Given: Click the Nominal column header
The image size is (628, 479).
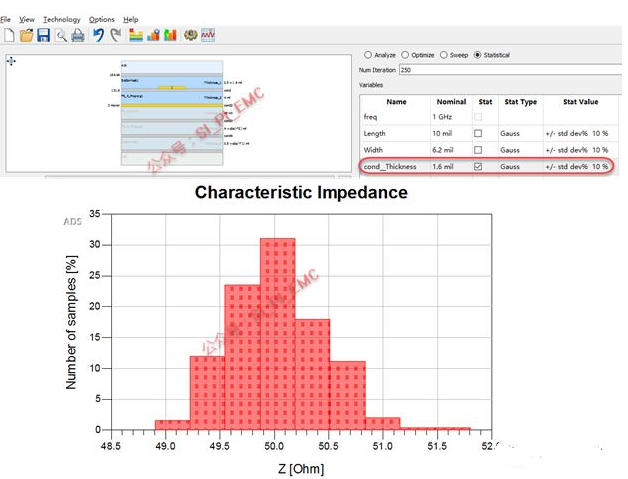Looking at the screenshot, I should [451, 102].
